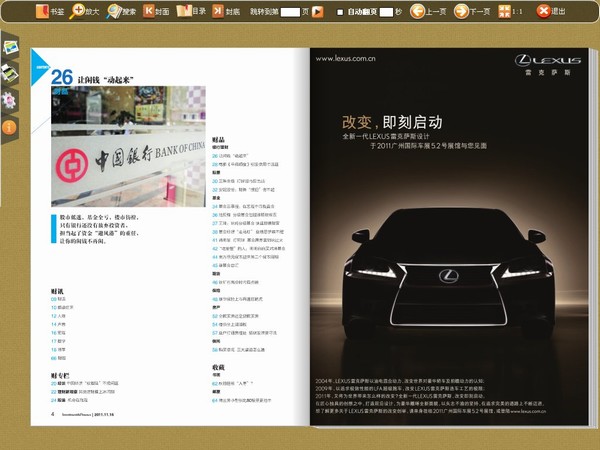
Task: Click contents entry numbered 22 under 财专栏
Action: [83, 392]
